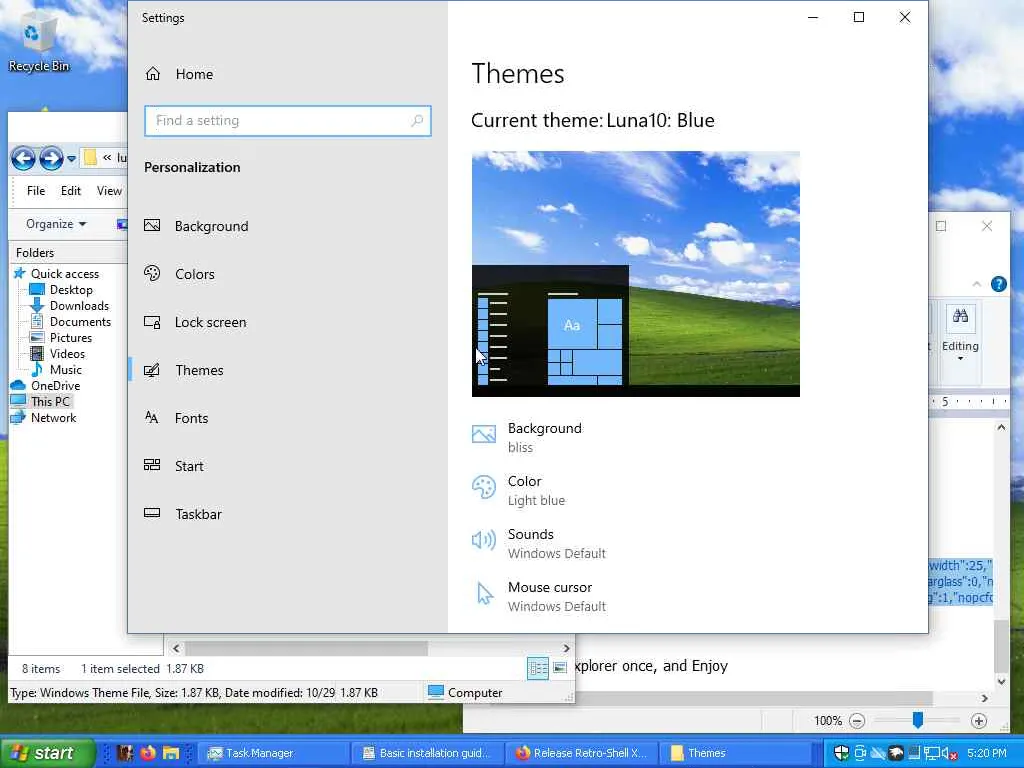Switch to Basic installation guide taskbar button
The image size is (1024, 768).
427,753
